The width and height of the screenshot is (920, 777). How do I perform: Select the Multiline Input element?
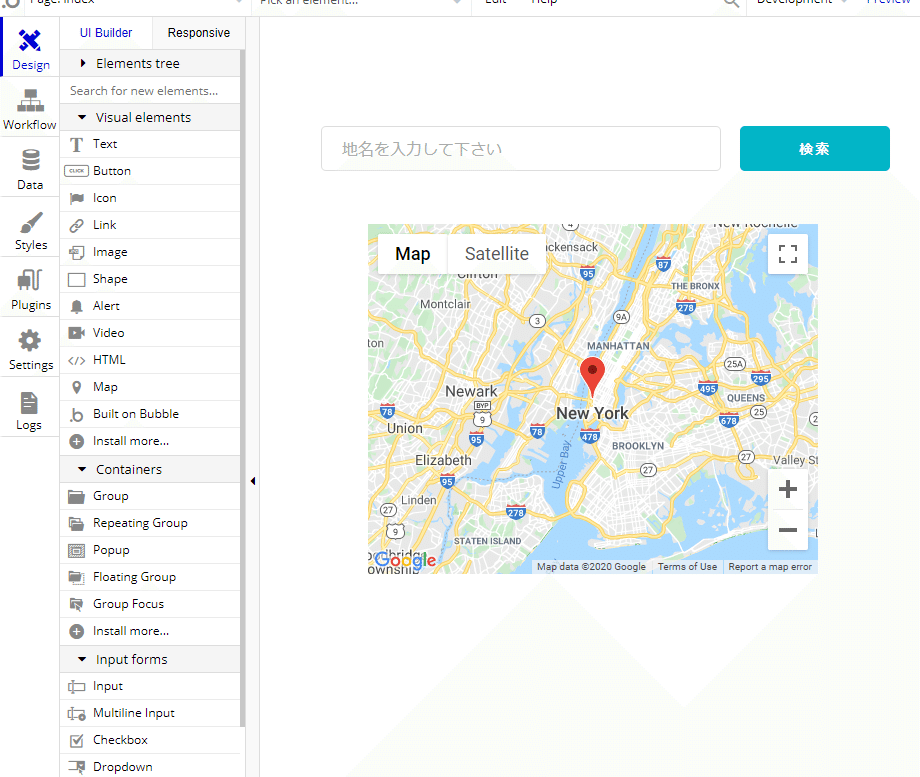coord(150,713)
